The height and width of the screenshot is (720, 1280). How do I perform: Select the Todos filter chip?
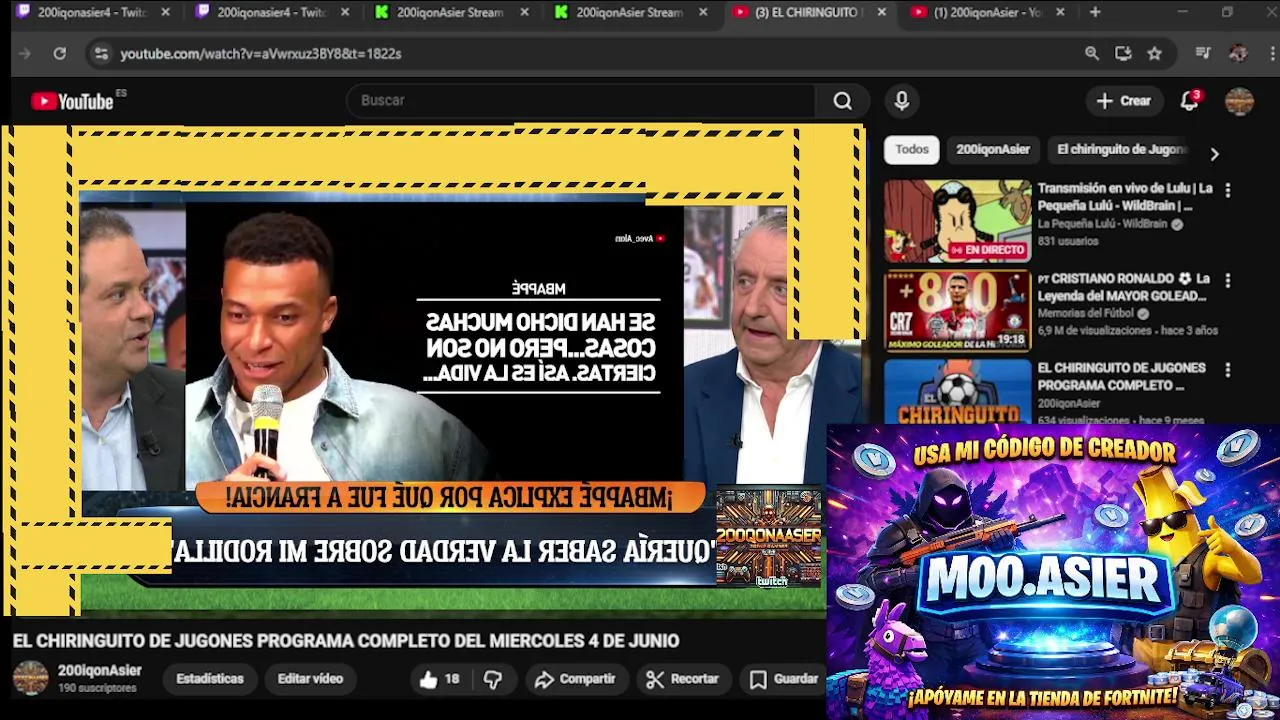coord(911,150)
